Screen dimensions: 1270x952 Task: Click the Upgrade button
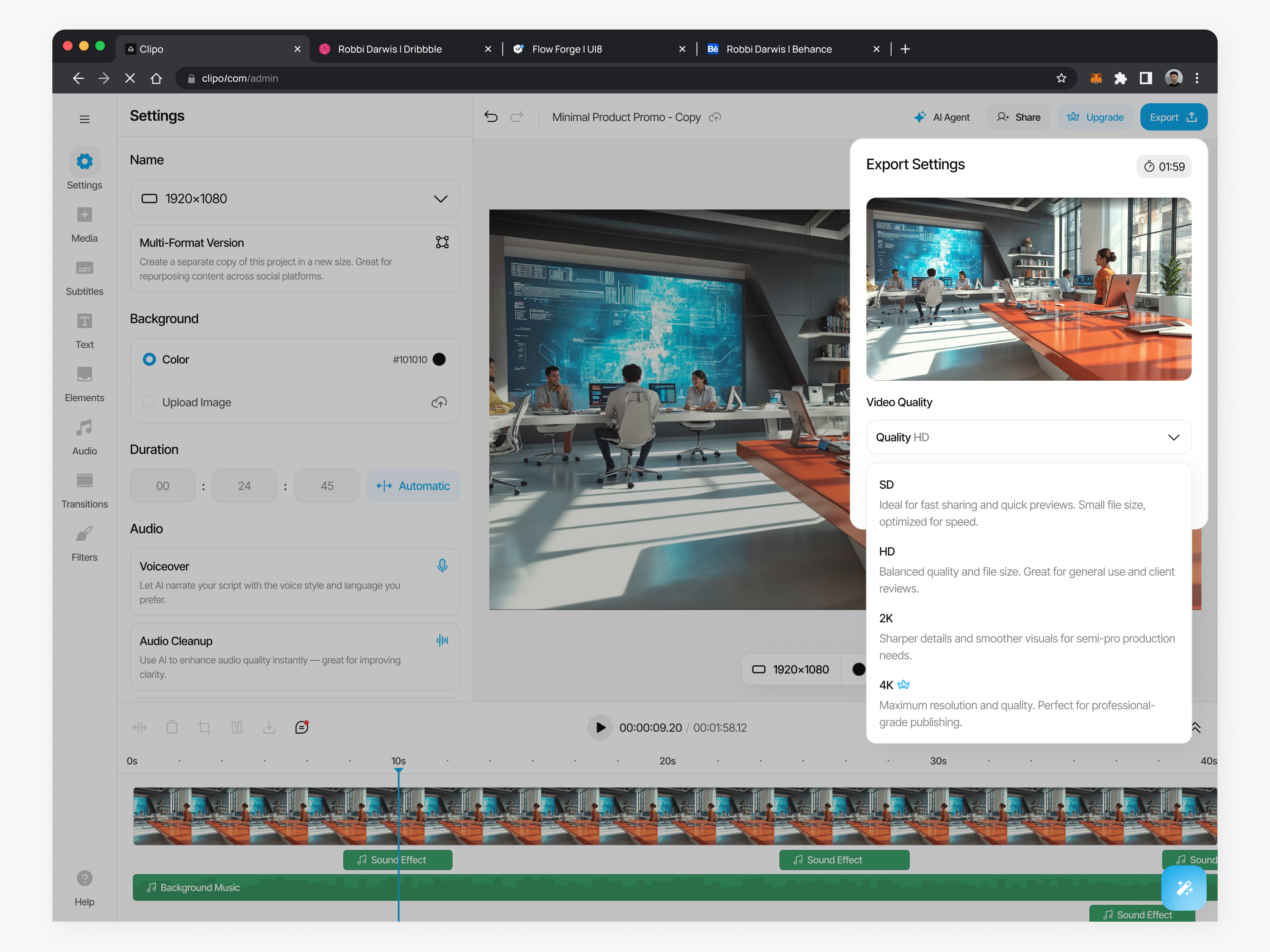(1095, 116)
